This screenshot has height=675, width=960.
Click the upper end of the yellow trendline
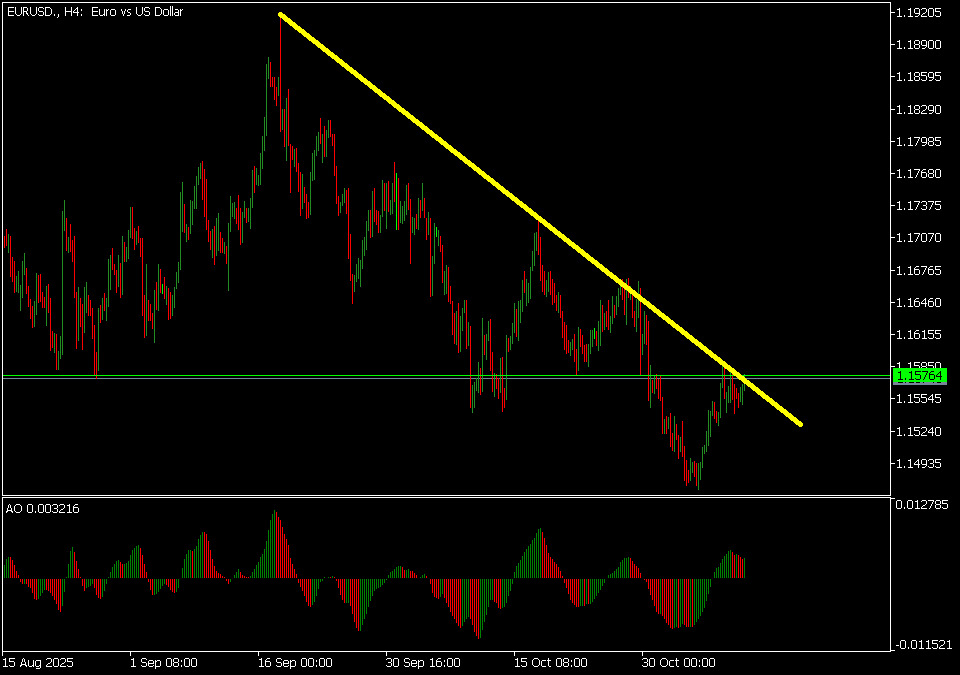(281, 15)
